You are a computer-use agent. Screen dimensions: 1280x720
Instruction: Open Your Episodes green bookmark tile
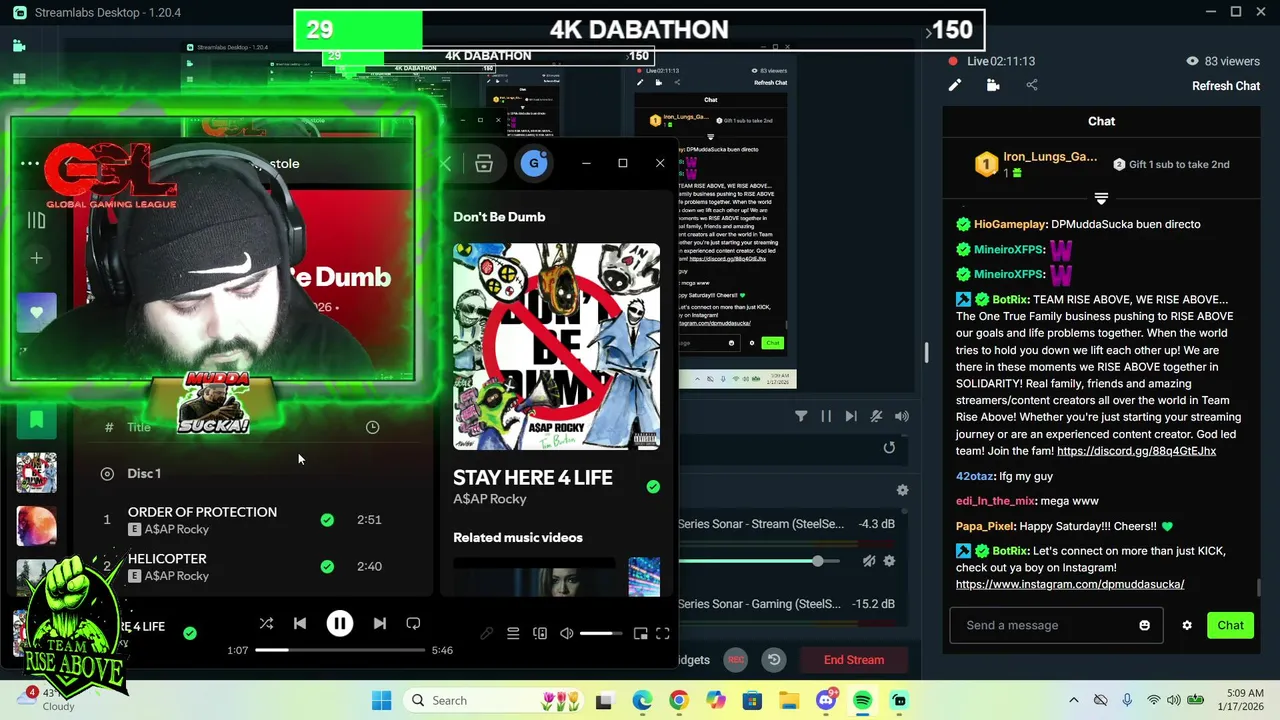point(36,419)
